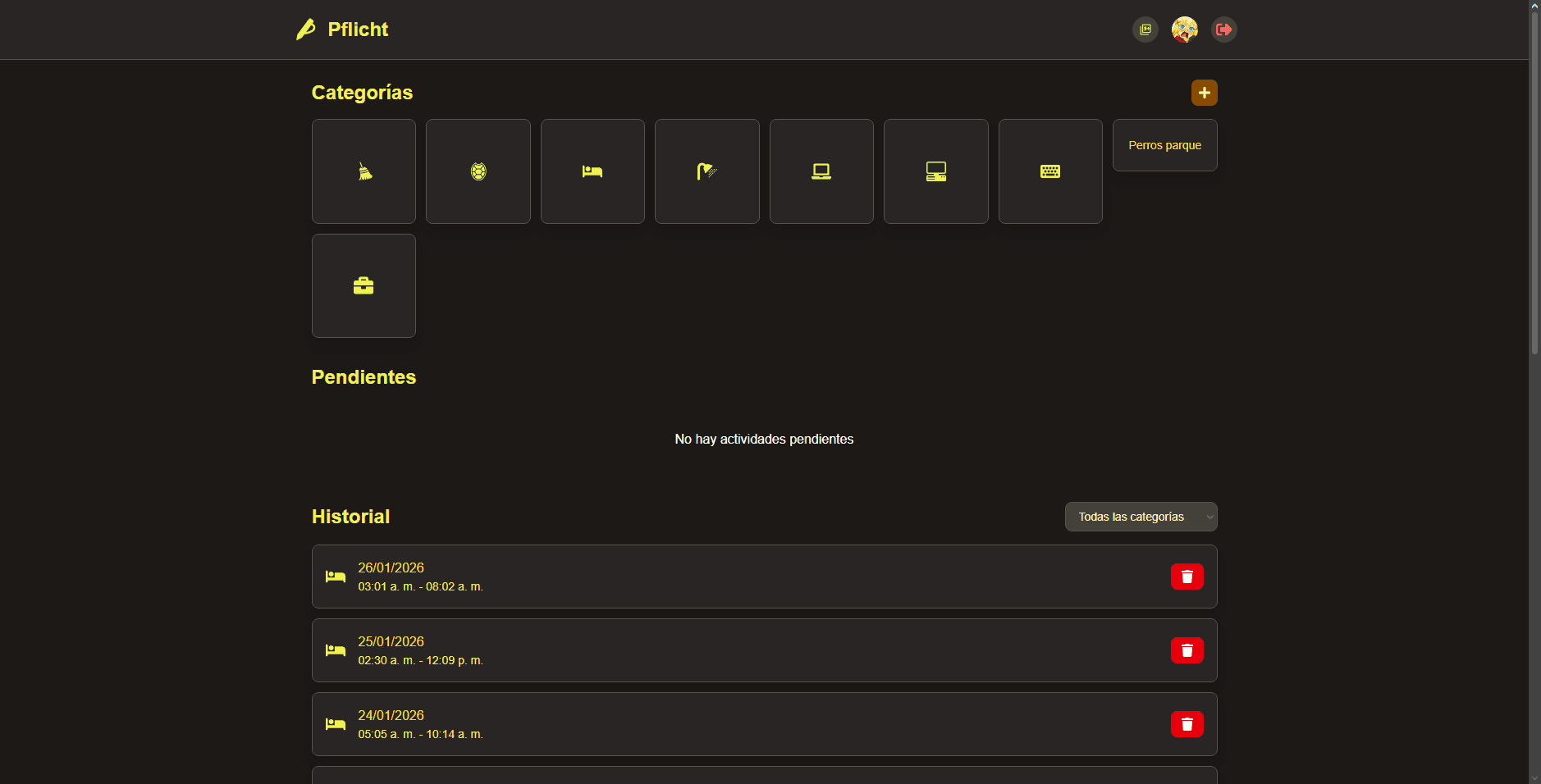The height and width of the screenshot is (784, 1541).
Task: Remove the 24/01/2026 history record
Action: (1187, 724)
